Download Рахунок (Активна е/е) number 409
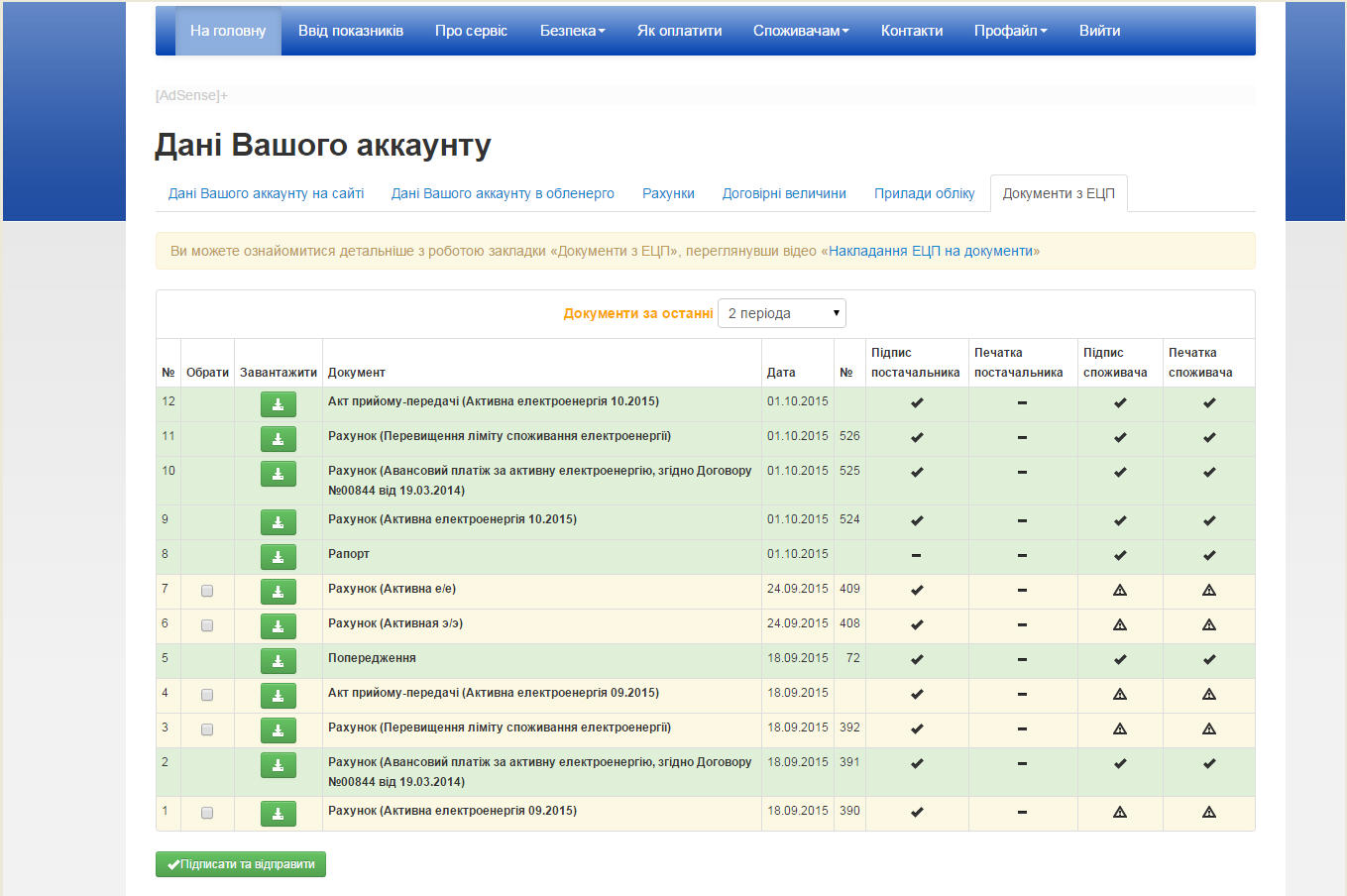The height and width of the screenshot is (896, 1347). [x=279, y=592]
